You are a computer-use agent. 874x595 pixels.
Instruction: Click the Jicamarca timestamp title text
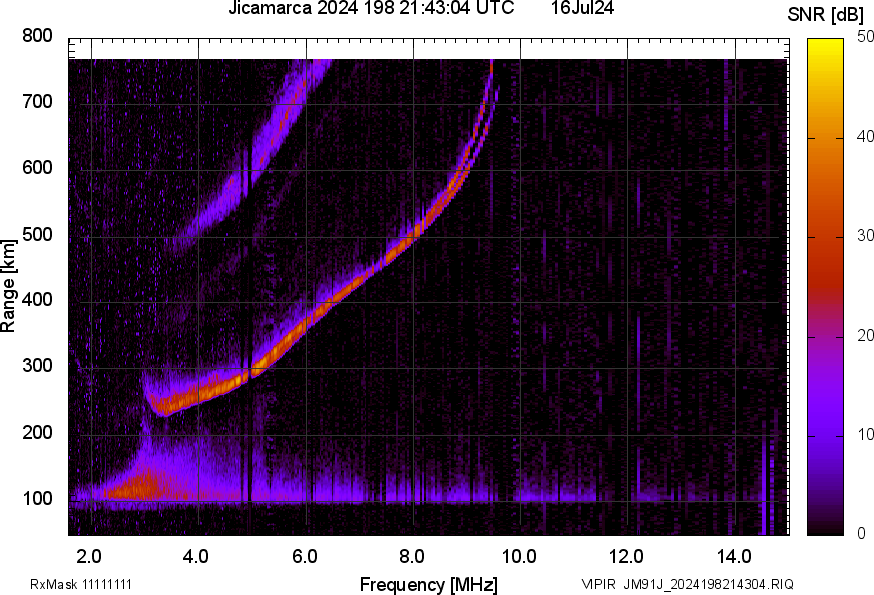371,9
